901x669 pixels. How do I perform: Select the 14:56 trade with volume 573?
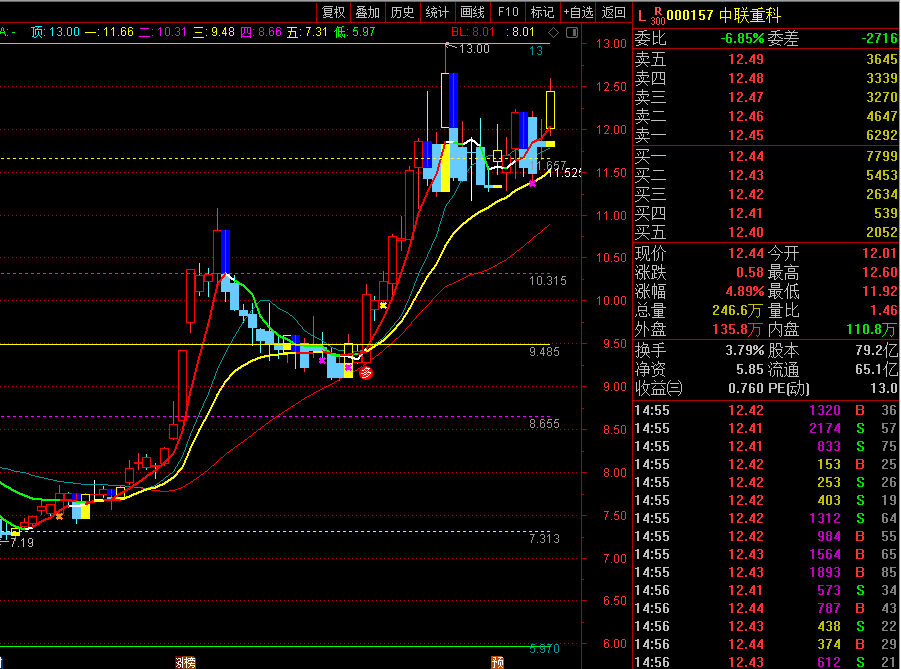766,590
